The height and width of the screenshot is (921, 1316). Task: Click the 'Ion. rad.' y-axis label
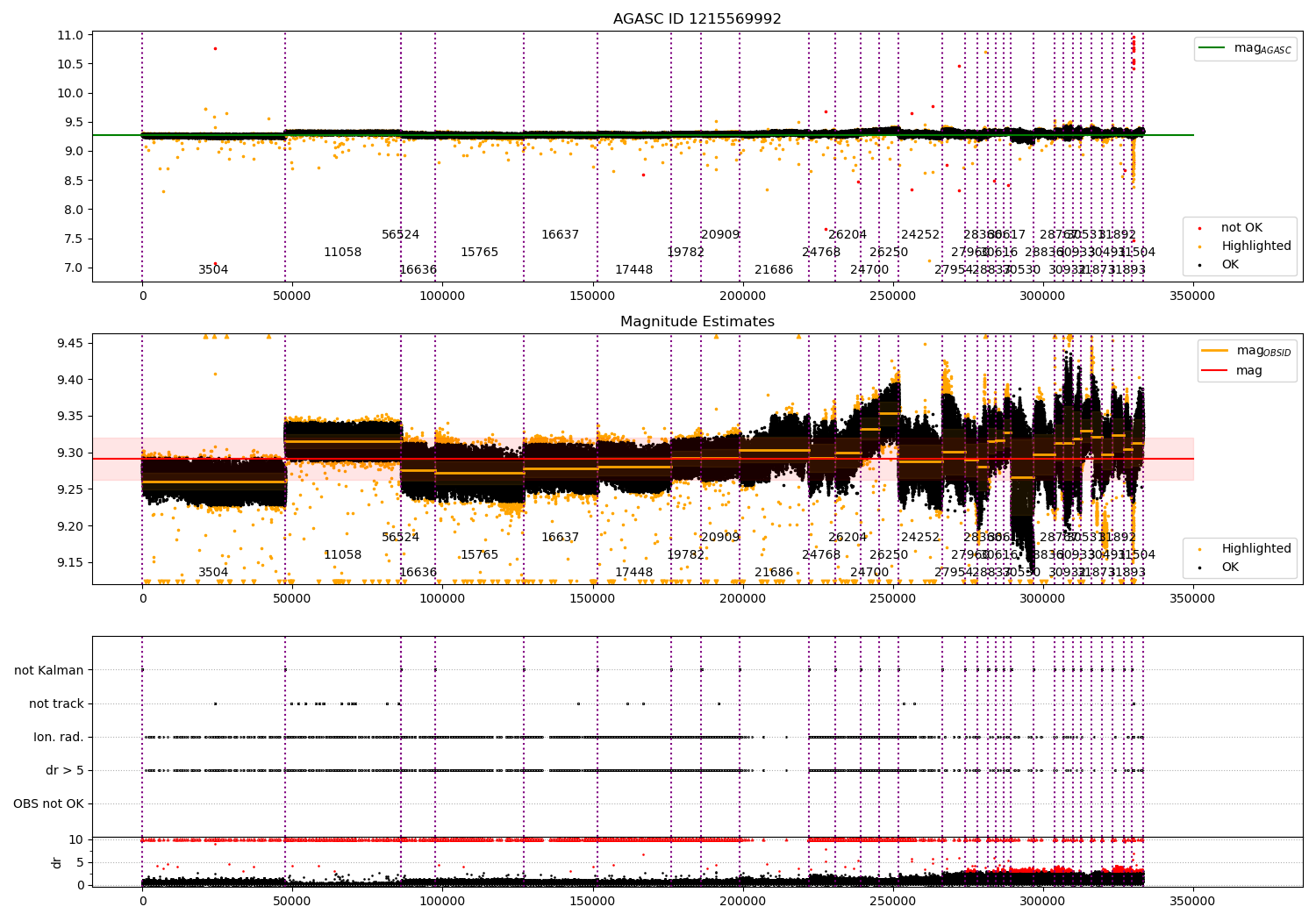[59, 738]
